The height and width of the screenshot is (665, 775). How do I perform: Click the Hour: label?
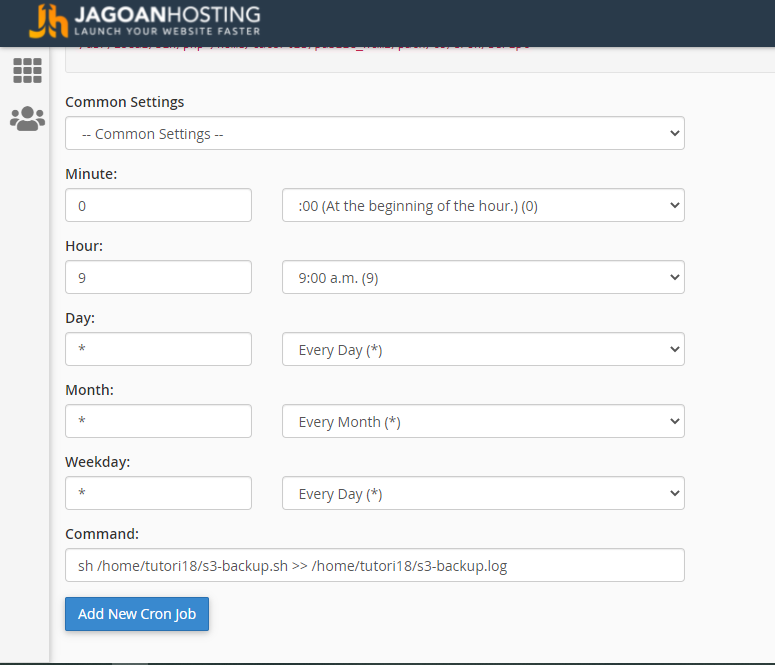(x=84, y=246)
